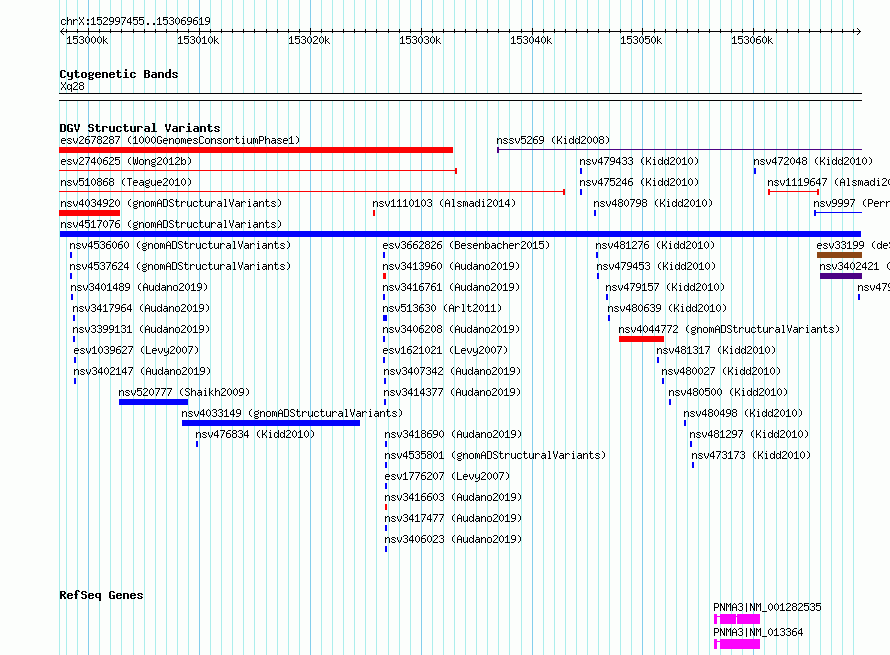
Task: Open variant esv2678287 (1000GenomesConsortiumPhase1) label
Action: (180, 140)
